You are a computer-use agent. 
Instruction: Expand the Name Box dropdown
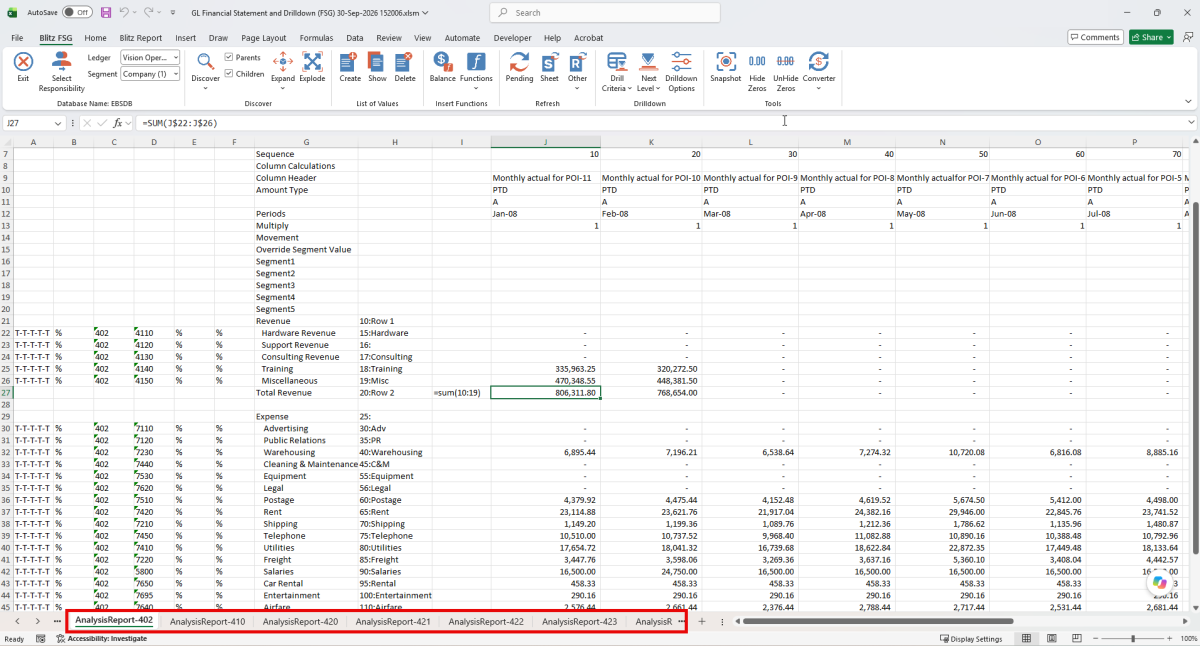pyautogui.click(x=58, y=123)
